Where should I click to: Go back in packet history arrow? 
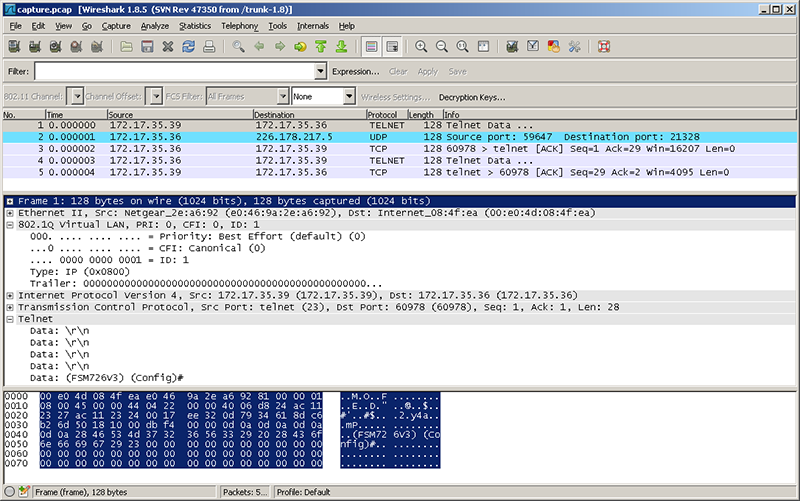(x=259, y=47)
